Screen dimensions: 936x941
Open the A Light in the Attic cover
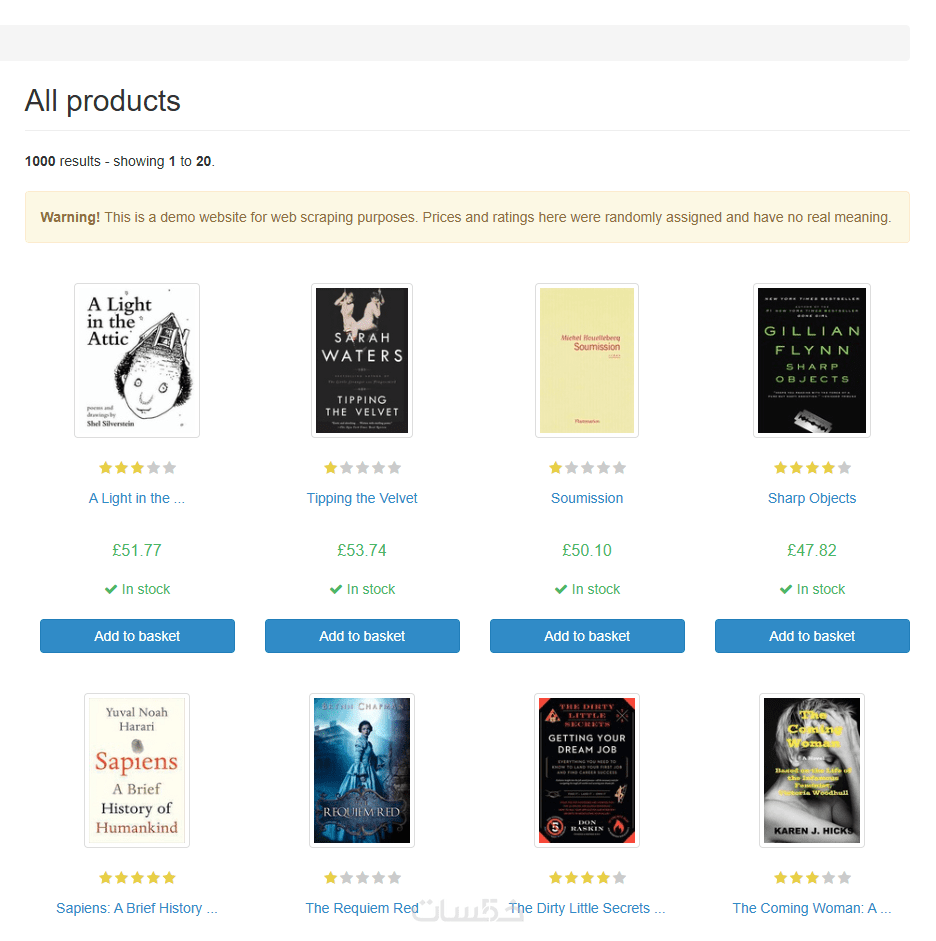[x=137, y=360]
